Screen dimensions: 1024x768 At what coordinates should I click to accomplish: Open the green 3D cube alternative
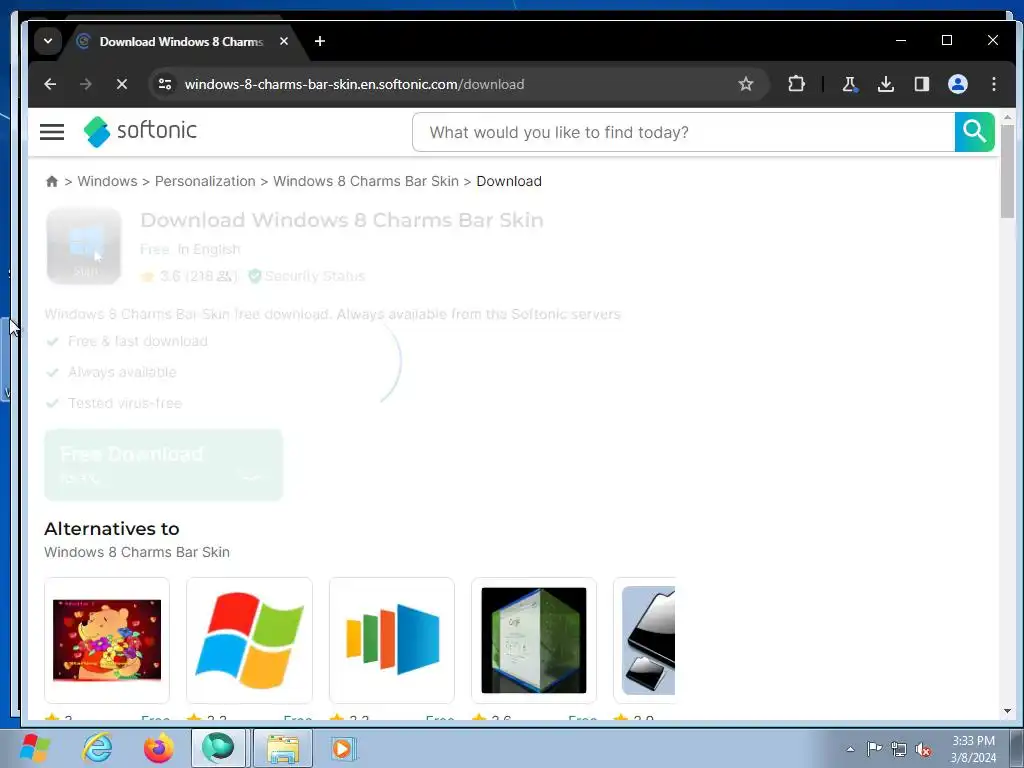click(534, 640)
